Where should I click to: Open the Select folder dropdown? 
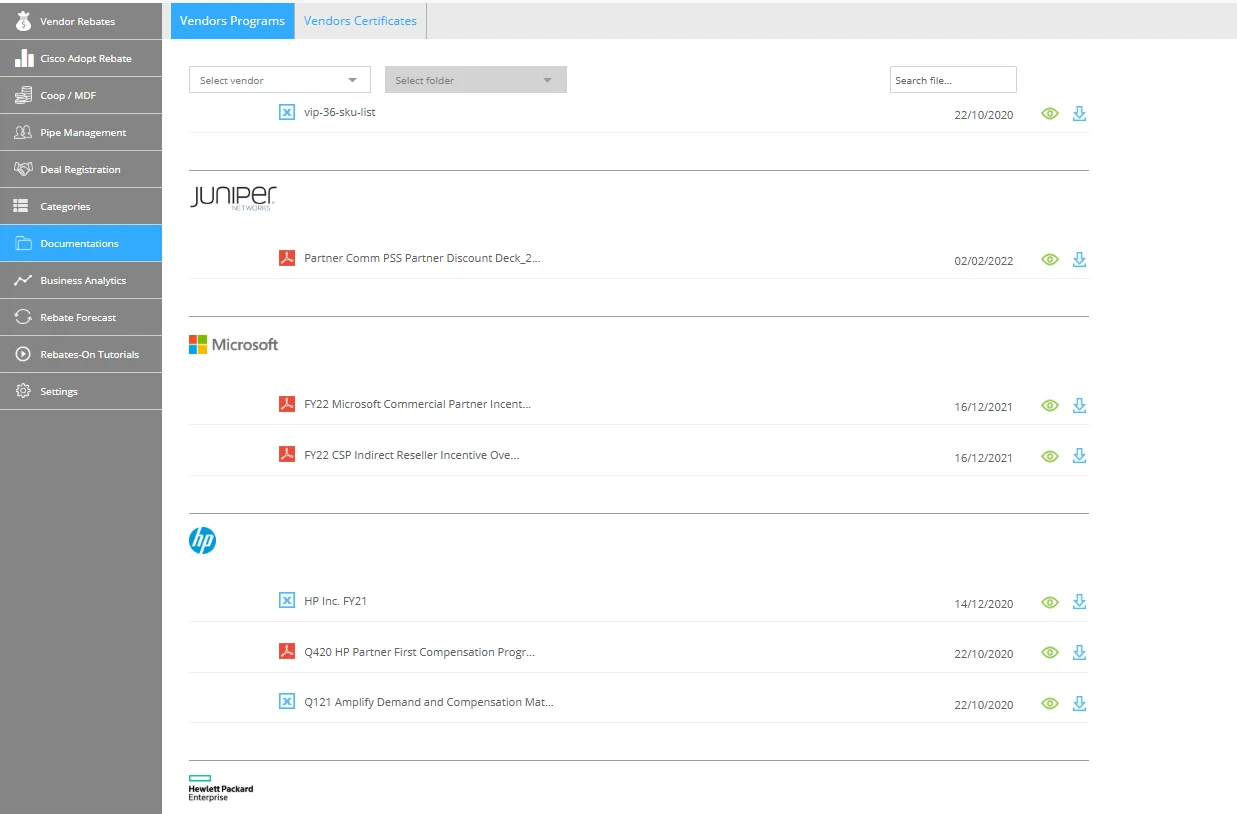point(476,80)
